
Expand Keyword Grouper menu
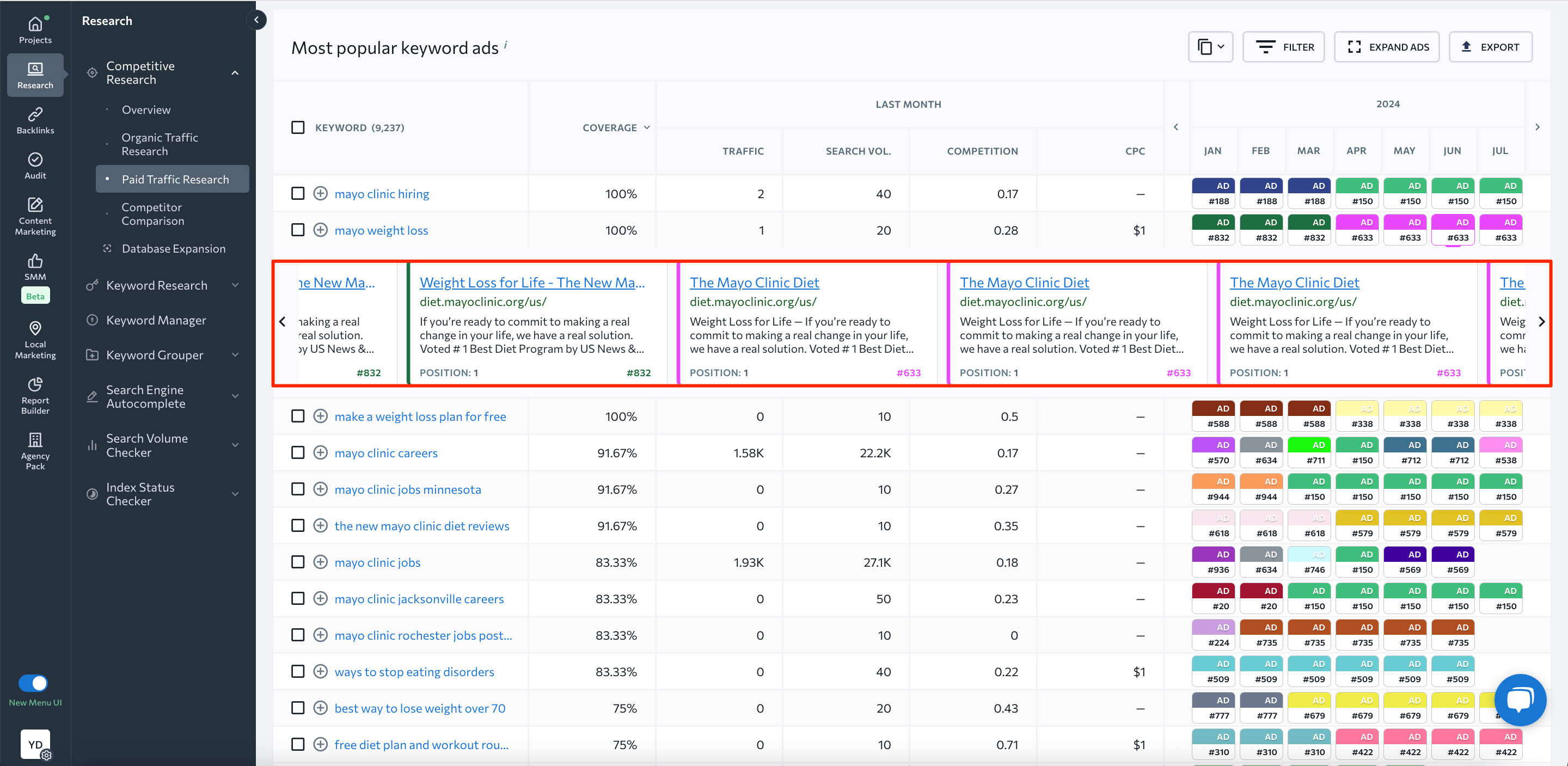pos(235,355)
